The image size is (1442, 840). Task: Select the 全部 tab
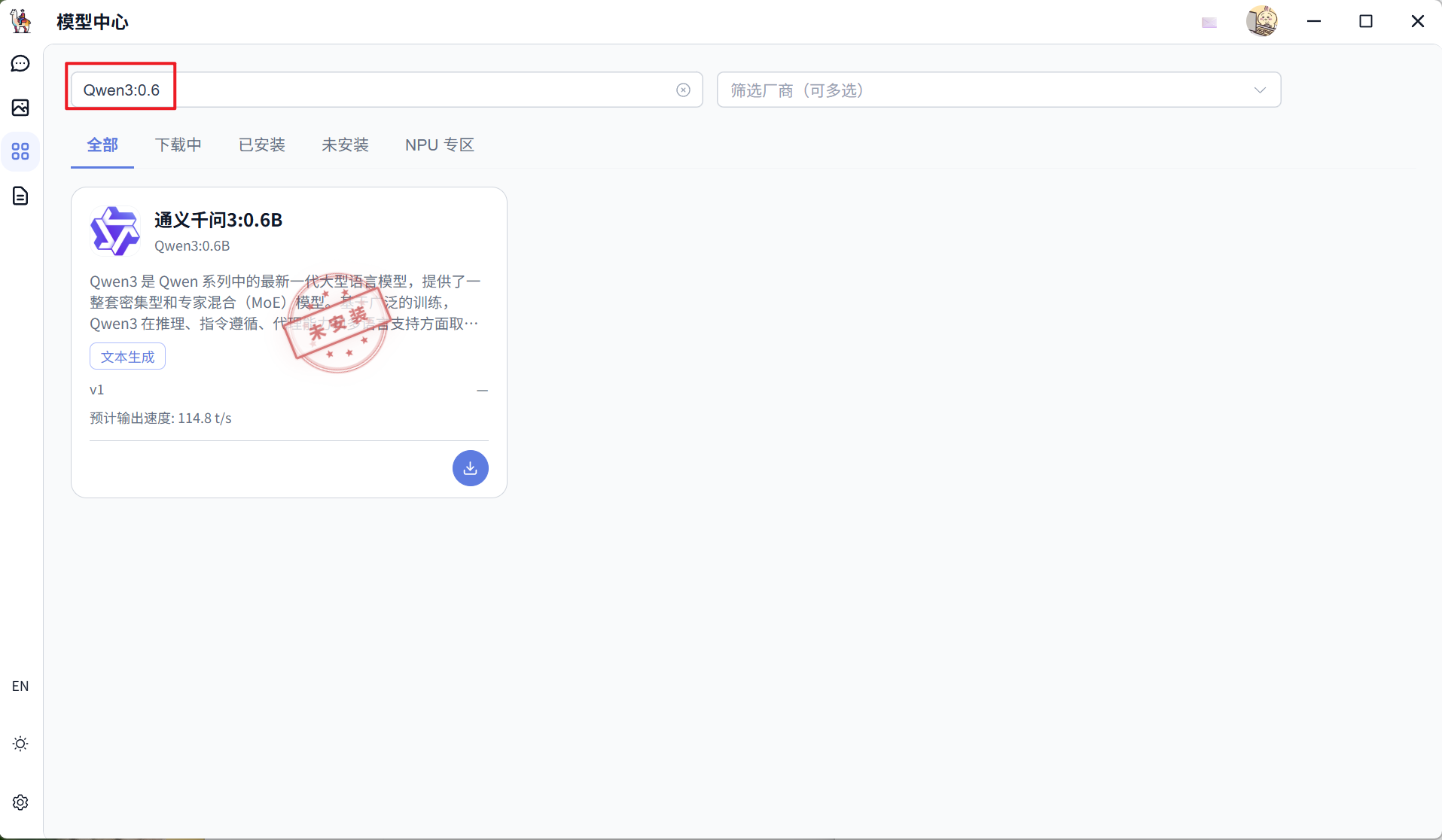click(102, 145)
